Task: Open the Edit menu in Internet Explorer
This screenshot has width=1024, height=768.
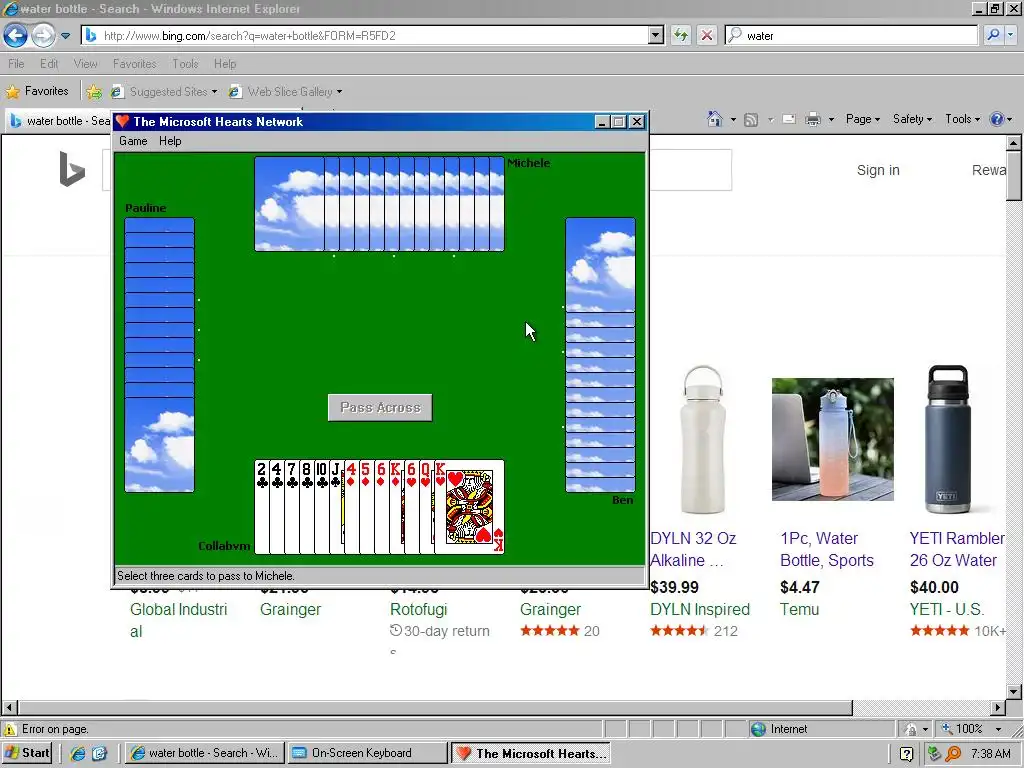Action: point(49,63)
